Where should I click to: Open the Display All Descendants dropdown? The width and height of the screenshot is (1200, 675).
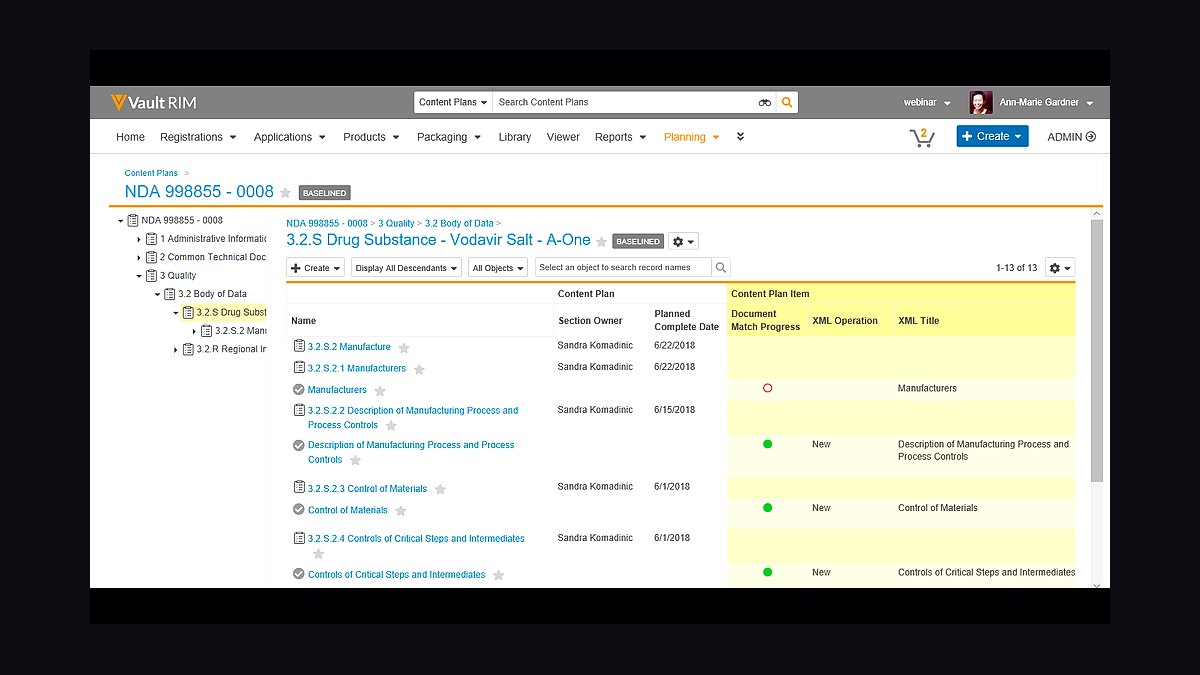(406, 268)
